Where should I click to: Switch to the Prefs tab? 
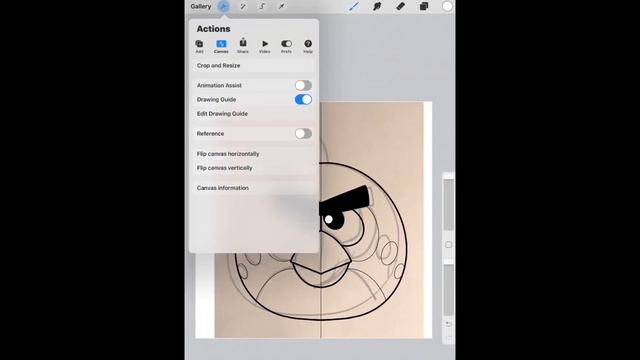coord(286,46)
